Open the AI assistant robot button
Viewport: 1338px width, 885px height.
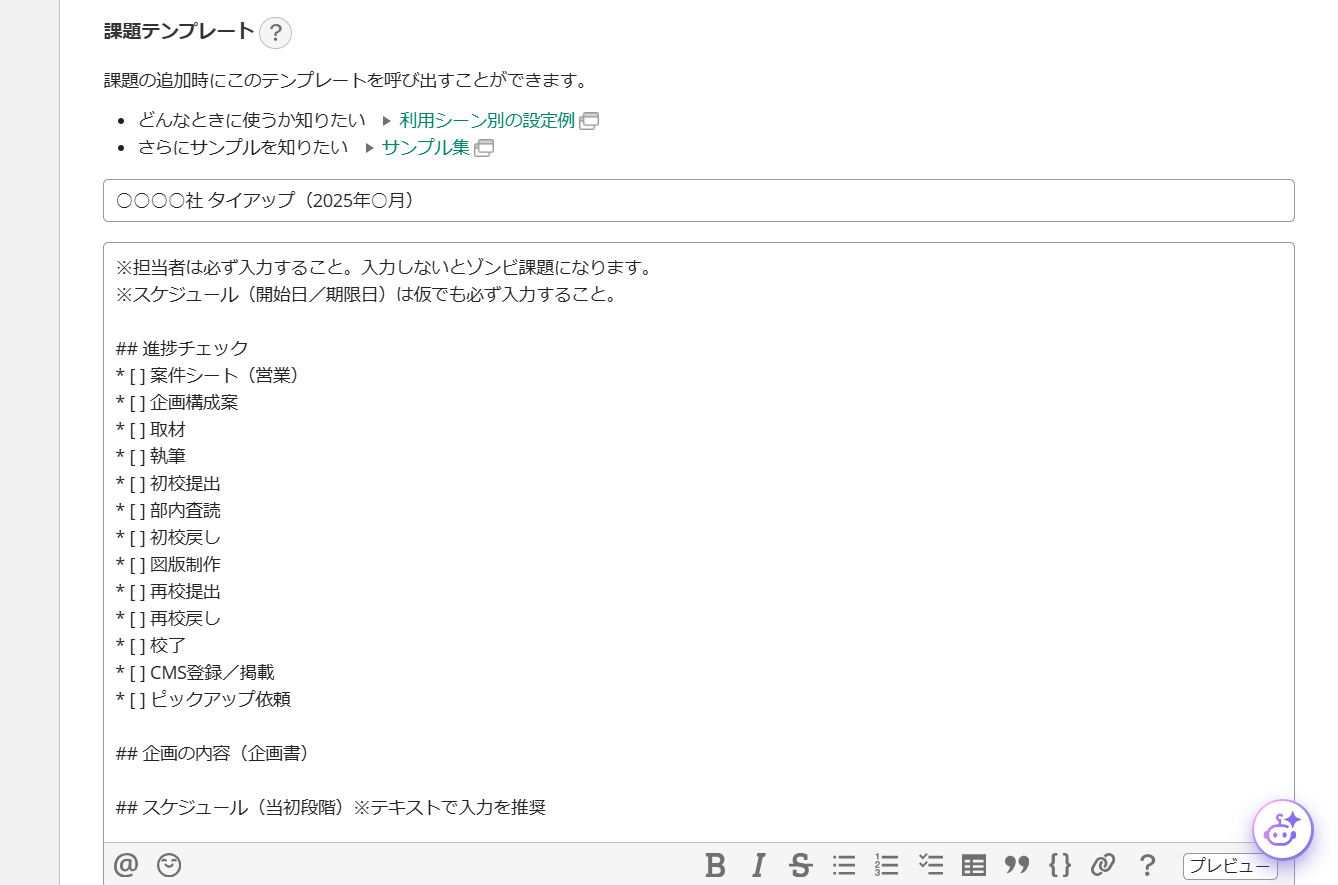1282,830
